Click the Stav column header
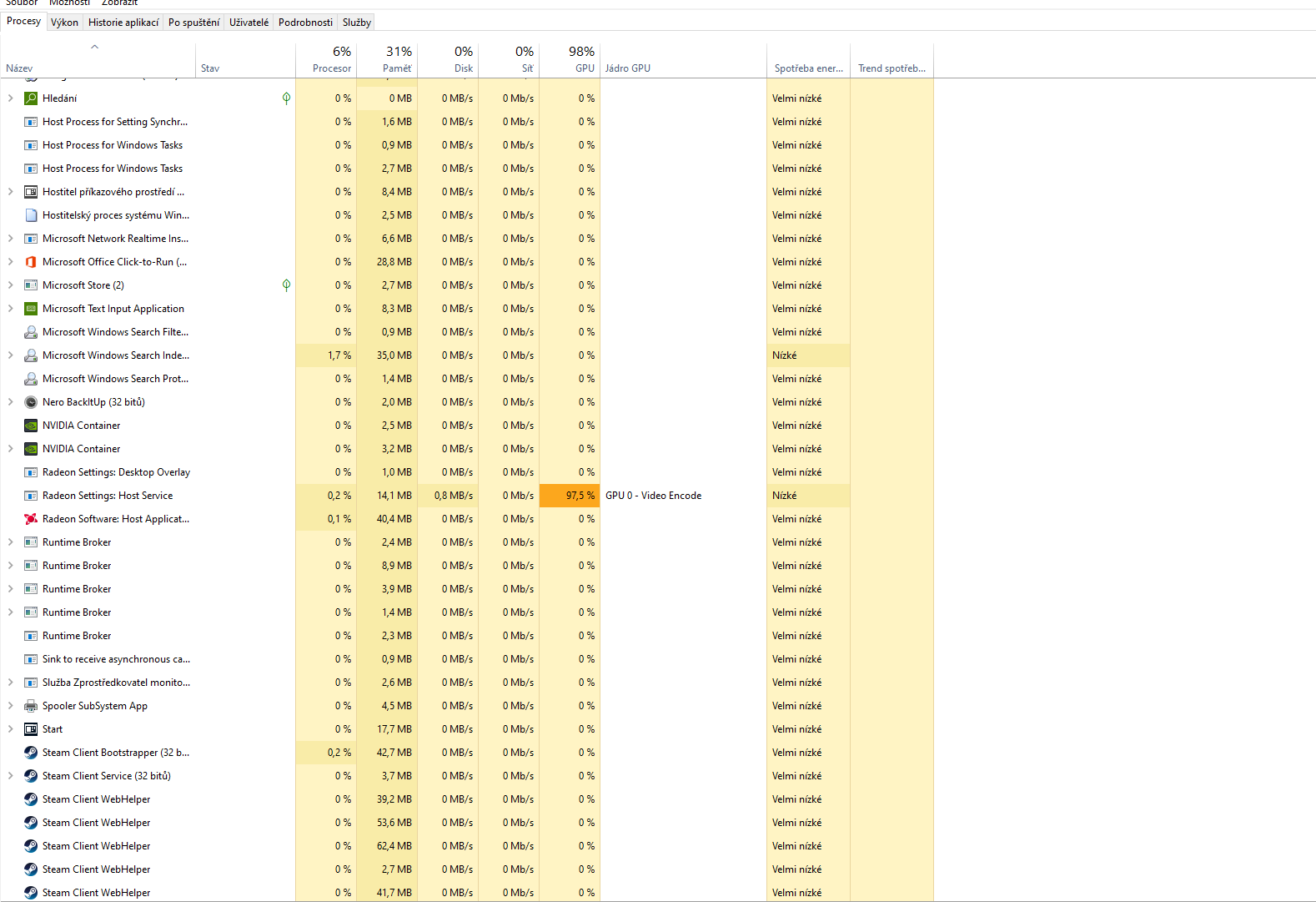This screenshot has width=1316, height=902. [x=246, y=60]
